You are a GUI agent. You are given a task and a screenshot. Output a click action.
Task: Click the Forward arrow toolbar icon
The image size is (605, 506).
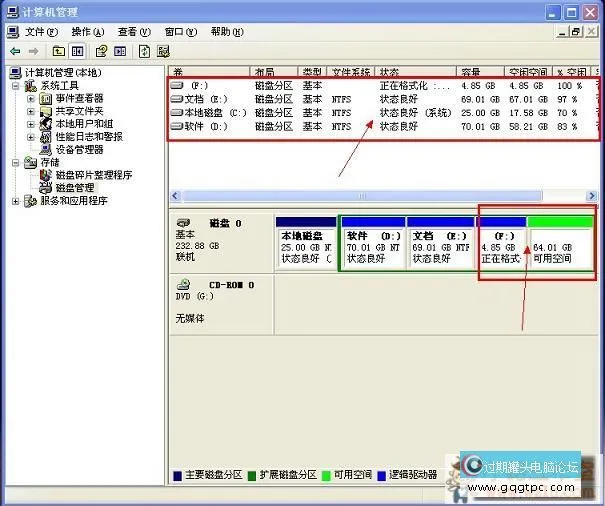coord(34,51)
